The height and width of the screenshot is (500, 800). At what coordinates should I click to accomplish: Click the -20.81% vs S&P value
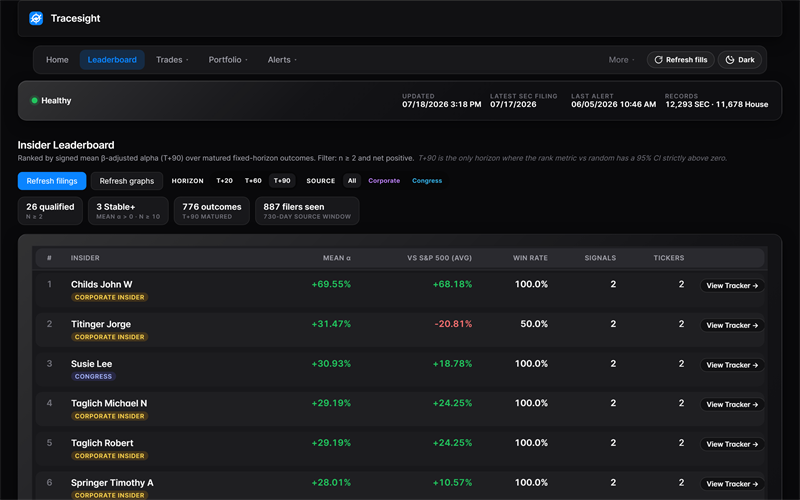(x=453, y=324)
